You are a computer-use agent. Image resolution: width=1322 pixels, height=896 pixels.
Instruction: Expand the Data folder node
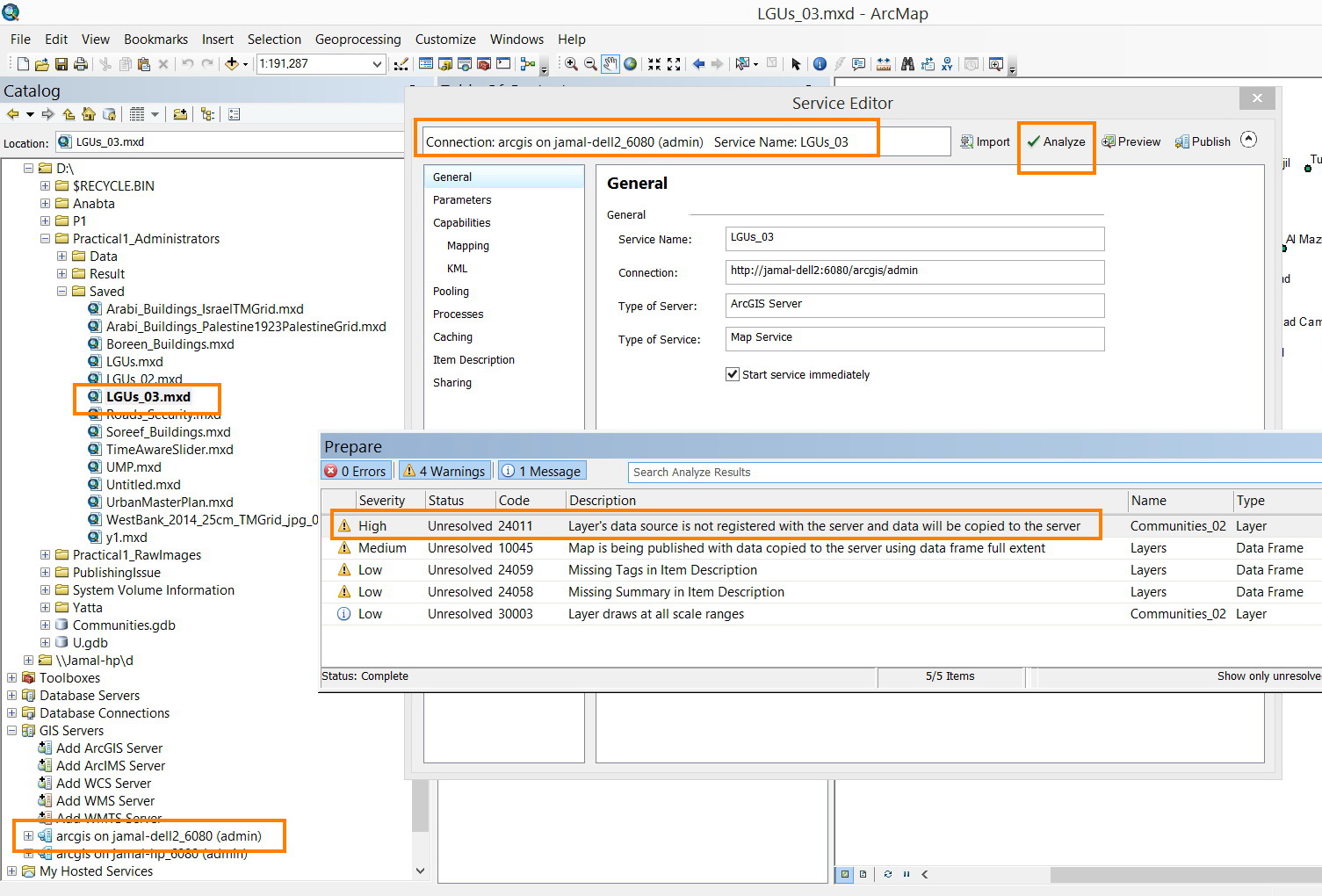(61, 256)
